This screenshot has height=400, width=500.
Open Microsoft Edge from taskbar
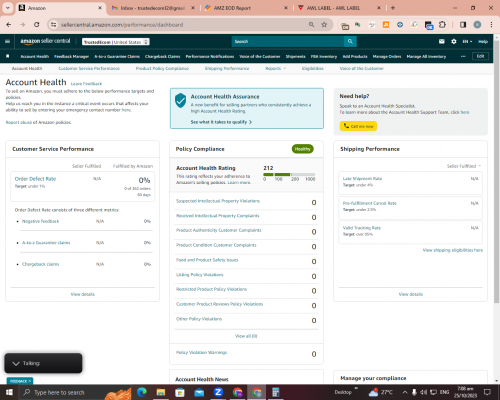tap(142, 392)
